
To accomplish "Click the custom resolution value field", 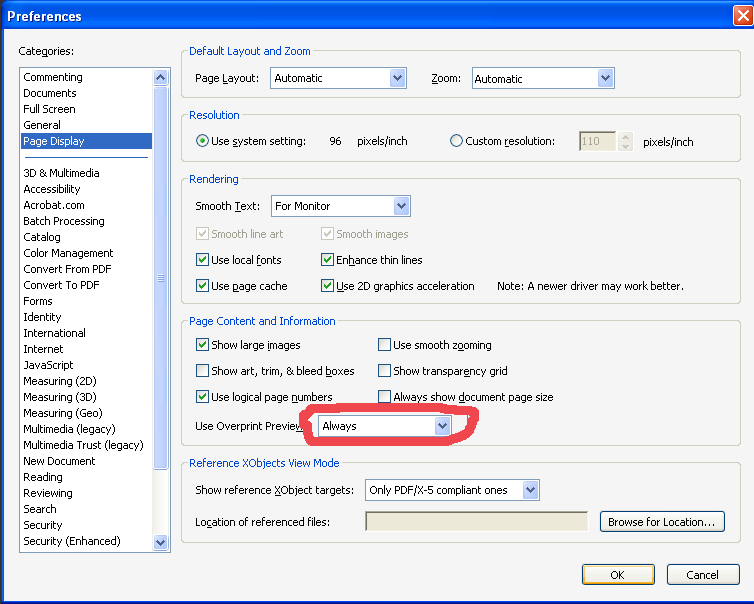I will 597,141.
